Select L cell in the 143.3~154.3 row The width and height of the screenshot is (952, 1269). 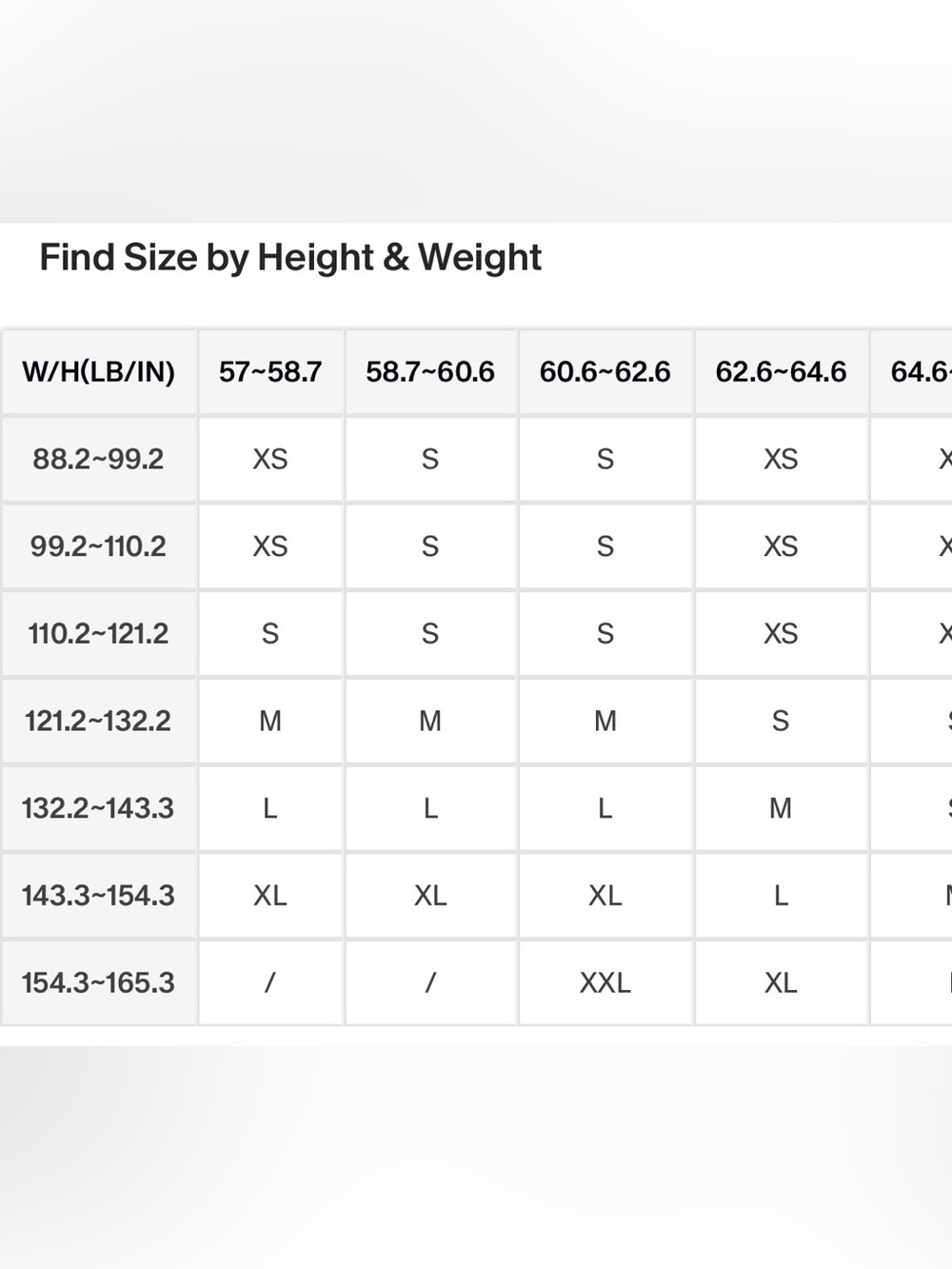tap(781, 895)
